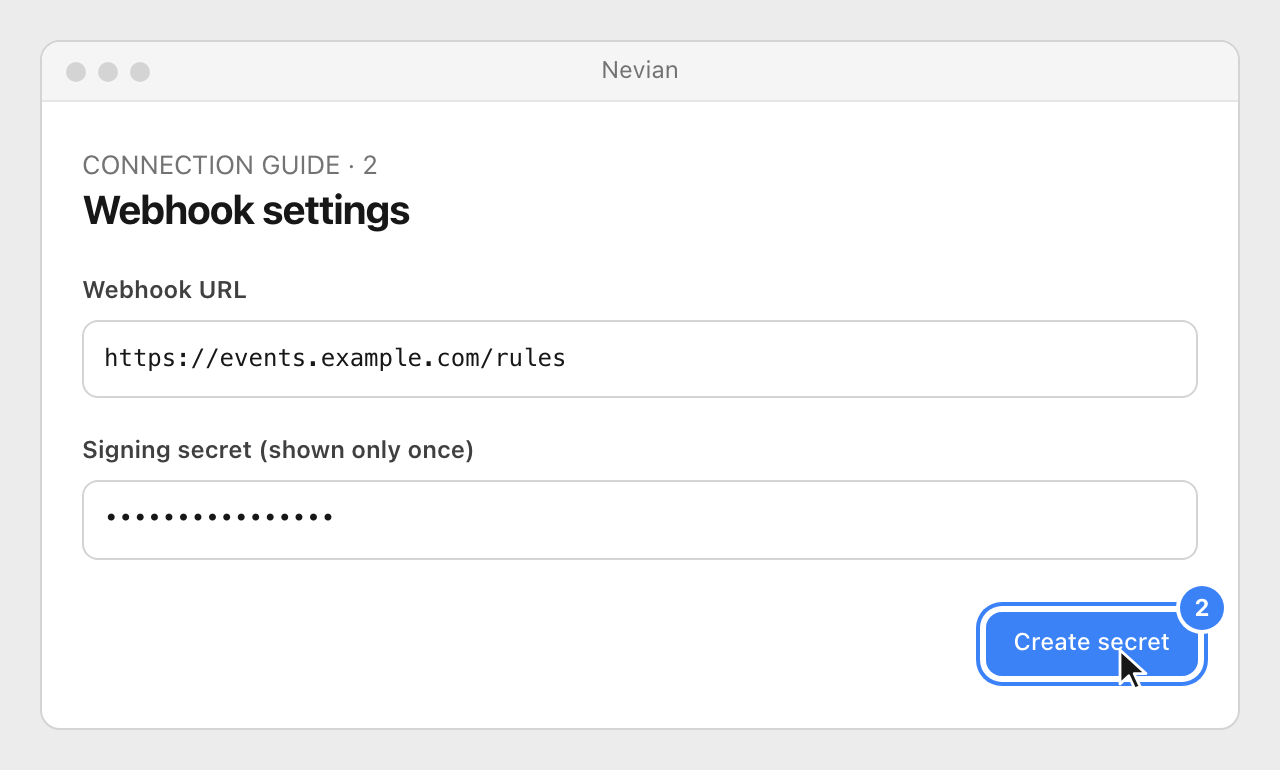
Task: Click the CONNECTION GUIDE · 2 label
Action: pos(230,165)
